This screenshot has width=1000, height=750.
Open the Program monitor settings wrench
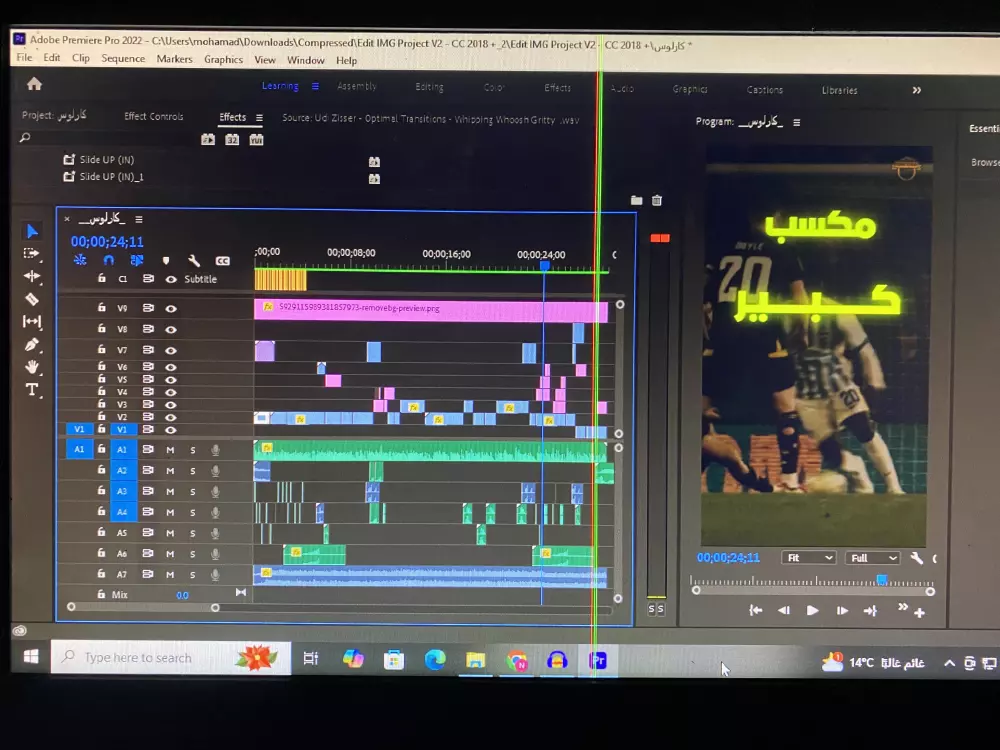click(x=917, y=558)
